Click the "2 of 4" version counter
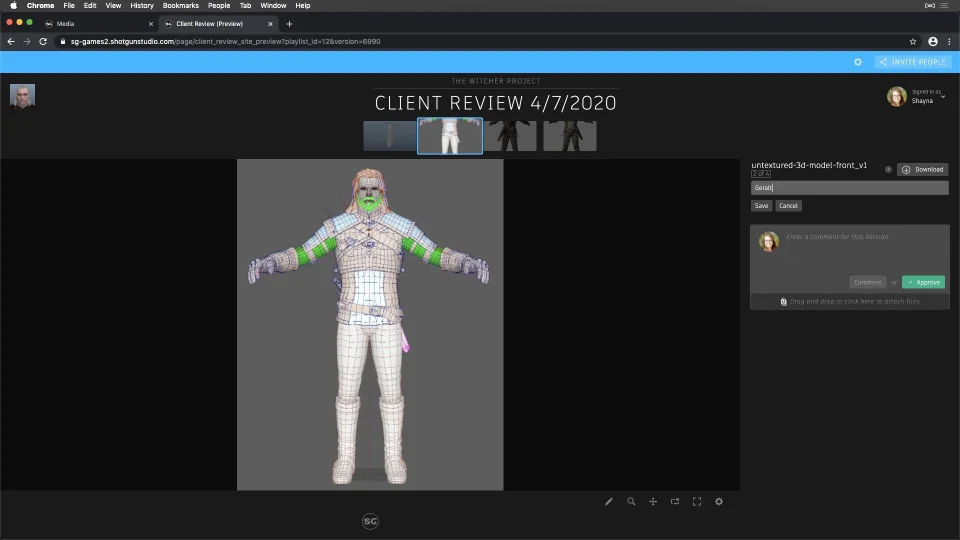 (760, 174)
